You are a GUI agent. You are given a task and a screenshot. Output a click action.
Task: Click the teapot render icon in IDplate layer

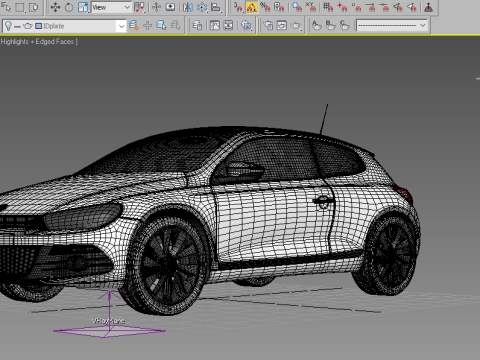click(x=28, y=26)
